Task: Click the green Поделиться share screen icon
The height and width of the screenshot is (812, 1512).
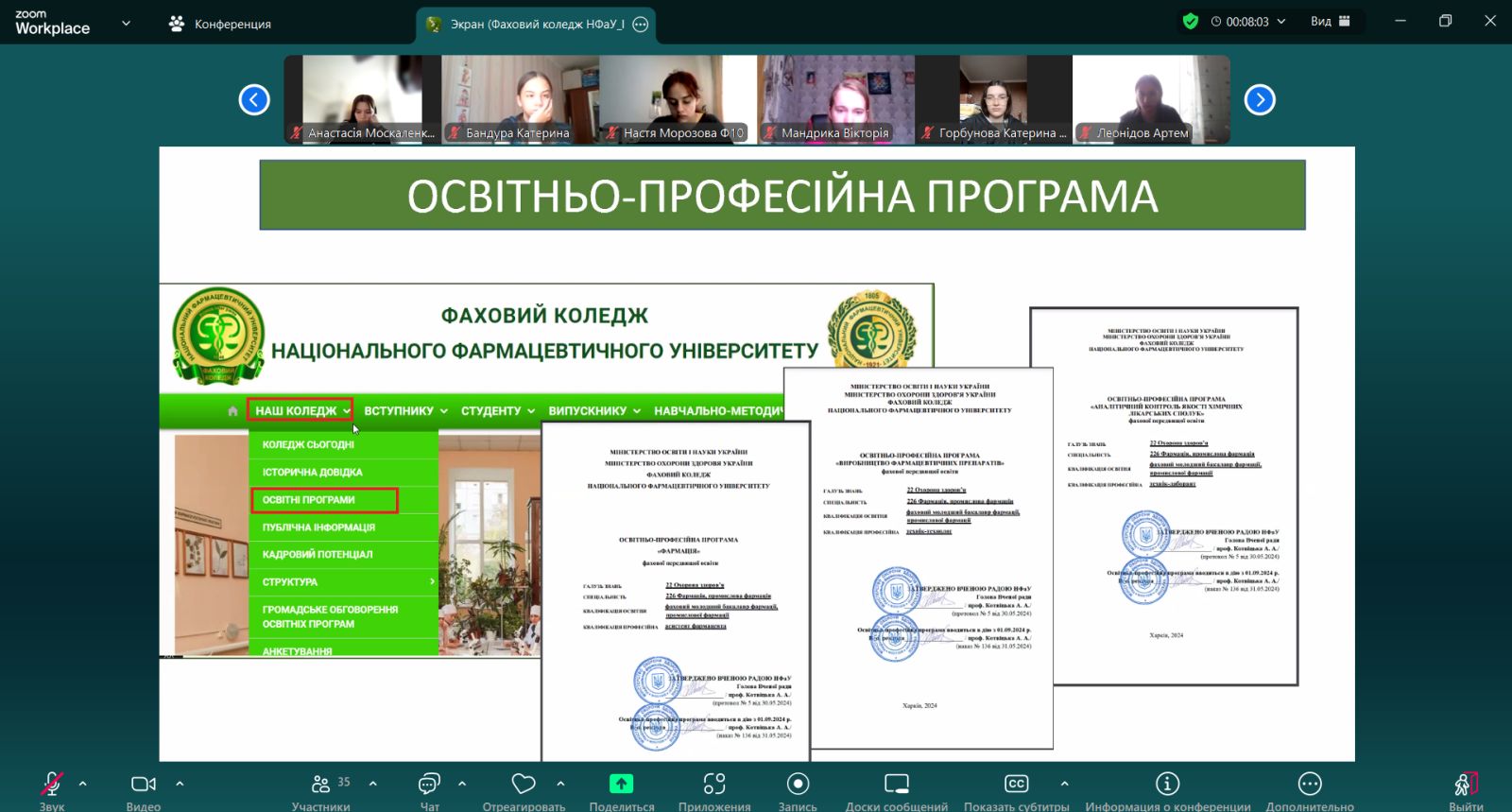Action: (x=621, y=784)
